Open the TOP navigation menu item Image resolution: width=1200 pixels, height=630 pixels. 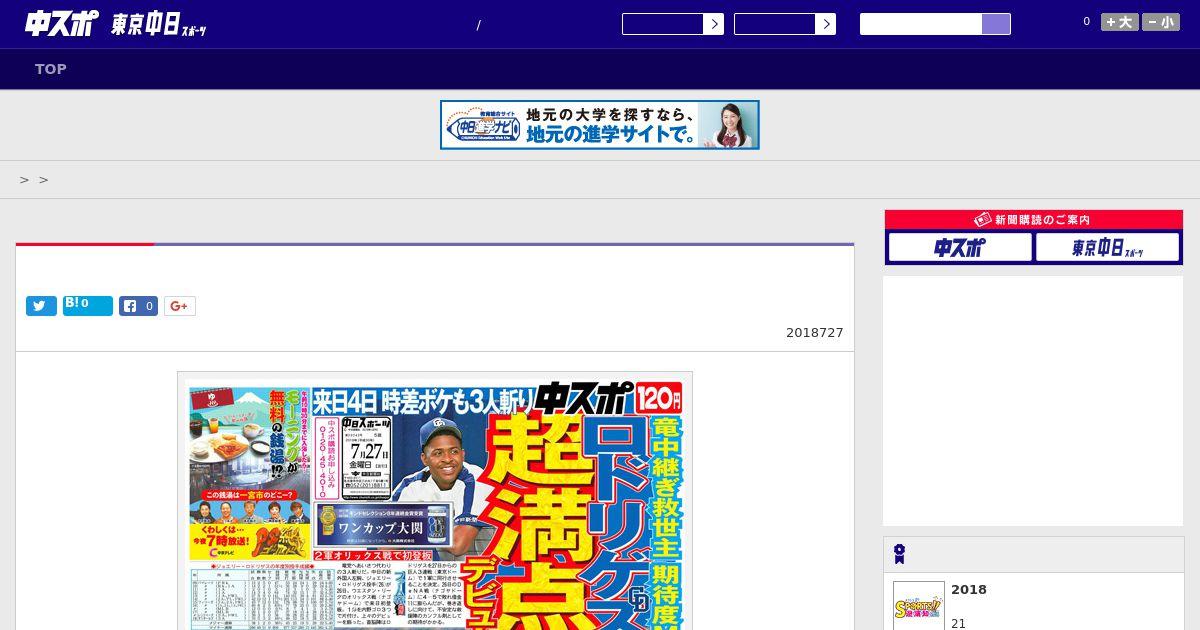[x=51, y=69]
